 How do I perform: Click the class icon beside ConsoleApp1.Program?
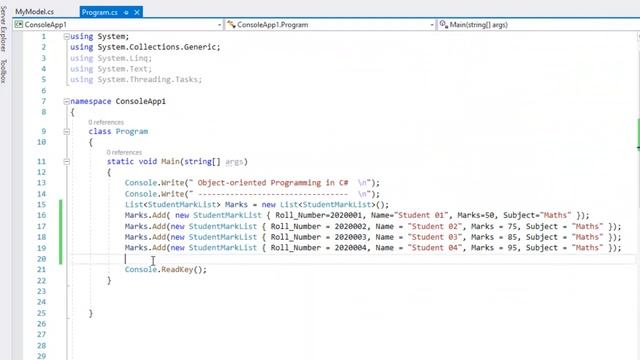[231, 24]
